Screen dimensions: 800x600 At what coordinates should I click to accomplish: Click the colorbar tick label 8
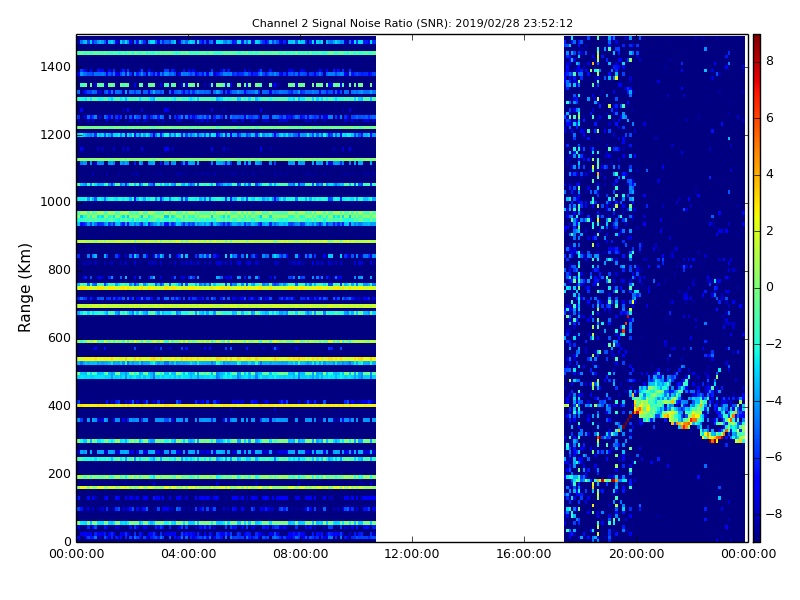[770, 61]
